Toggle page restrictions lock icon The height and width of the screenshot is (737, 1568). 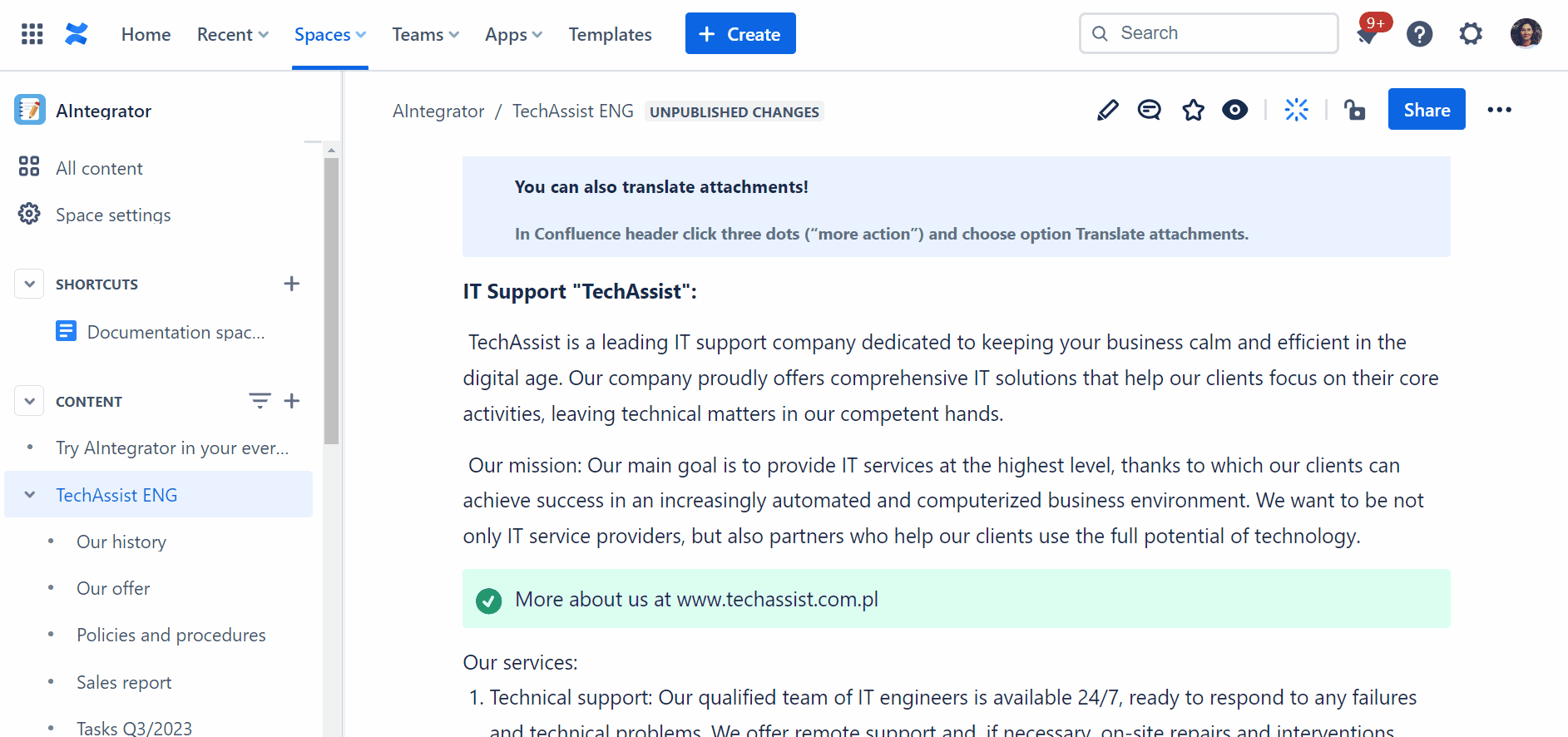[x=1355, y=110]
